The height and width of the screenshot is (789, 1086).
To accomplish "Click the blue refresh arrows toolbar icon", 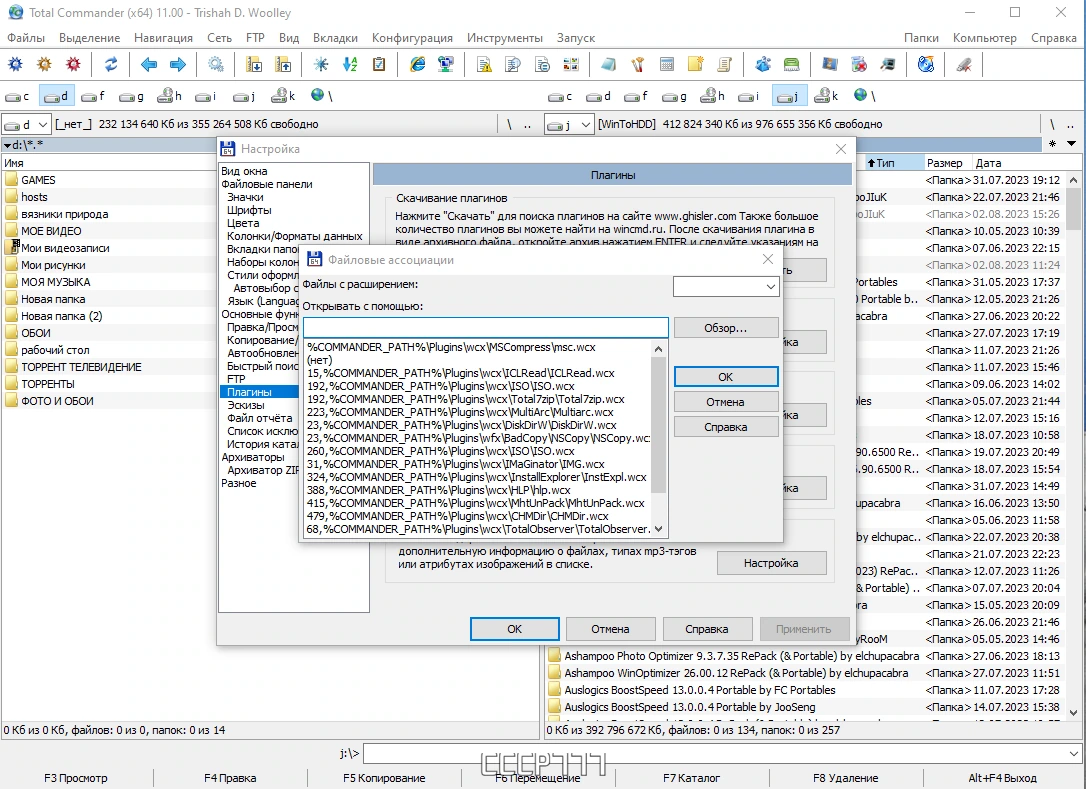I will (111, 64).
